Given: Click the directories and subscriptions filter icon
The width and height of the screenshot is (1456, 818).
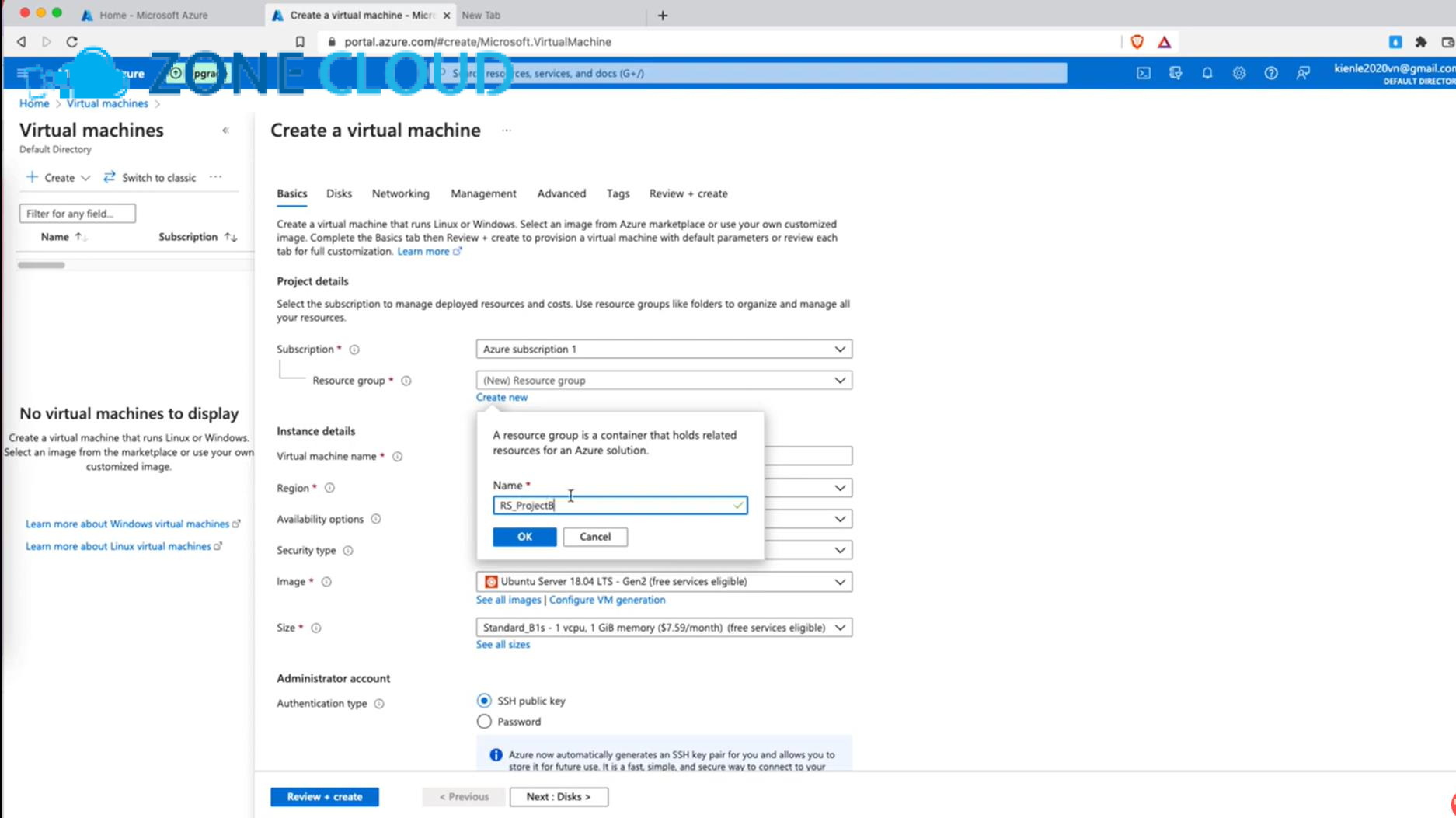Looking at the screenshot, I should pyautogui.click(x=1175, y=73).
